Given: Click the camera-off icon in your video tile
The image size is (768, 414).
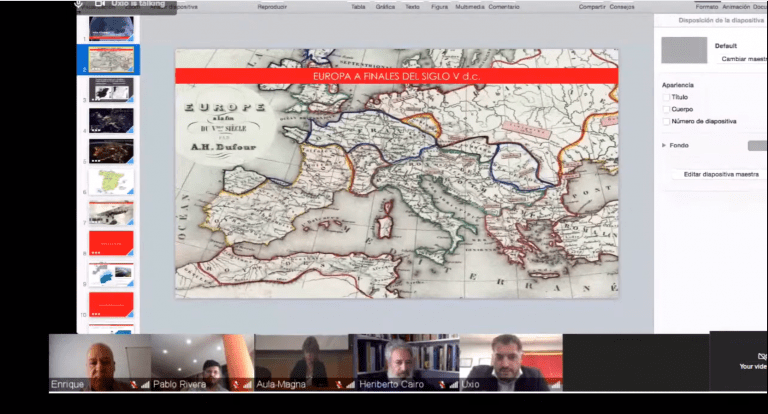Looking at the screenshot, I should click(762, 356).
